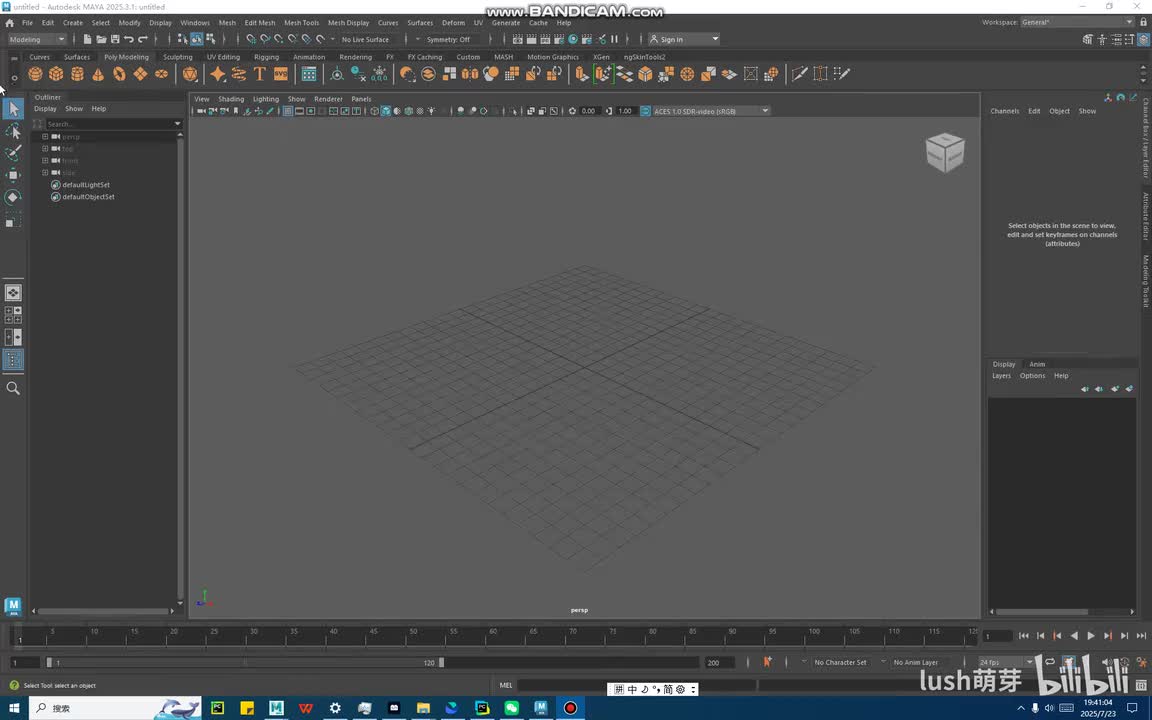Click the magnifier search icon in left sidebar
The image size is (1152, 720).
point(13,388)
